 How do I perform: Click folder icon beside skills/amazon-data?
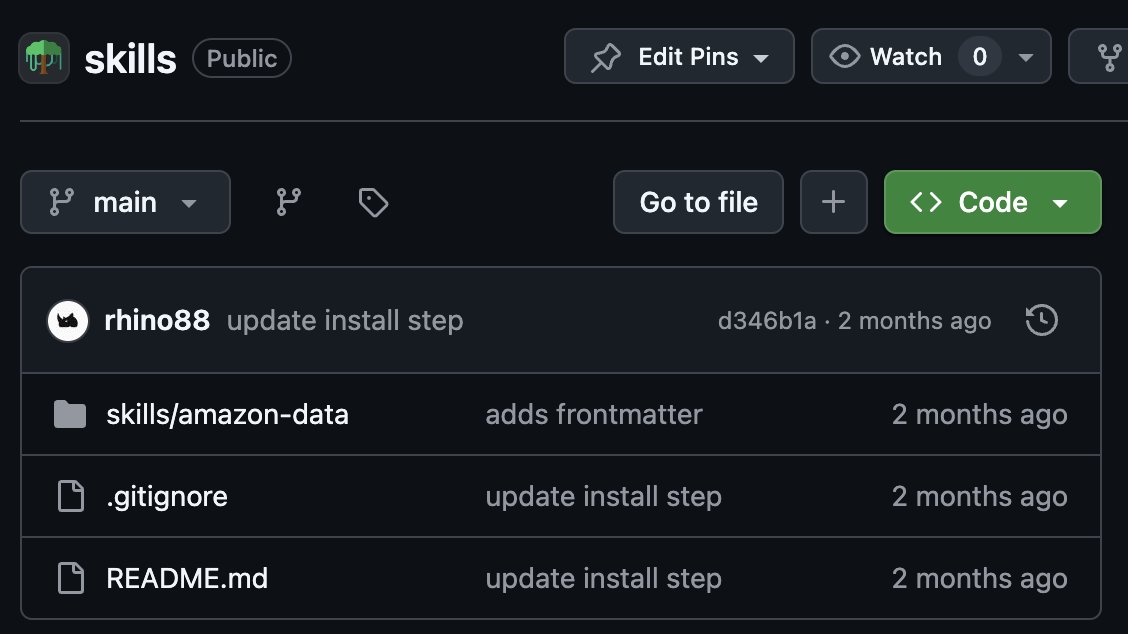coord(70,415)
